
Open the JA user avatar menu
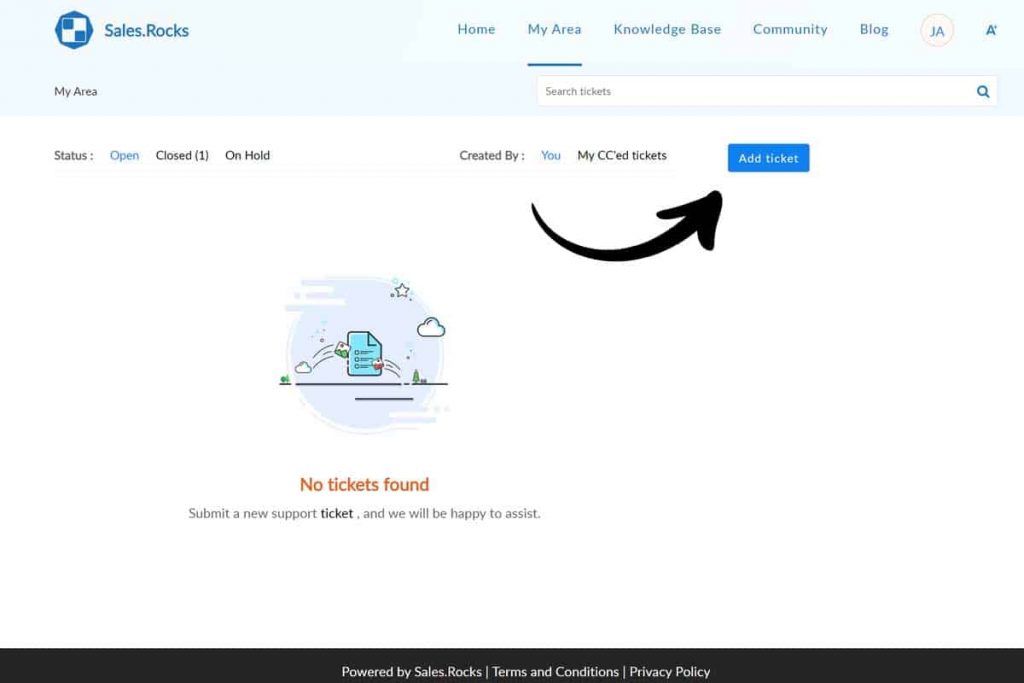pos(937,31)
